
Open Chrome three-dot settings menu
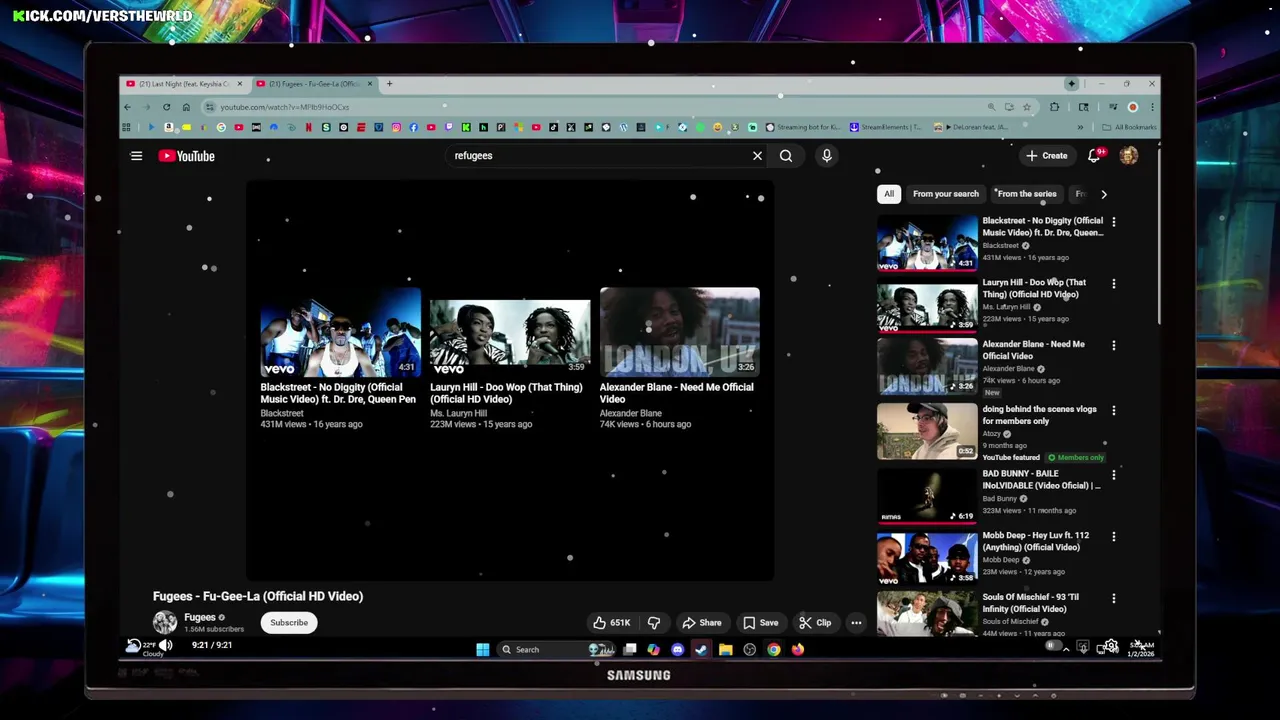coord(1152,107)
